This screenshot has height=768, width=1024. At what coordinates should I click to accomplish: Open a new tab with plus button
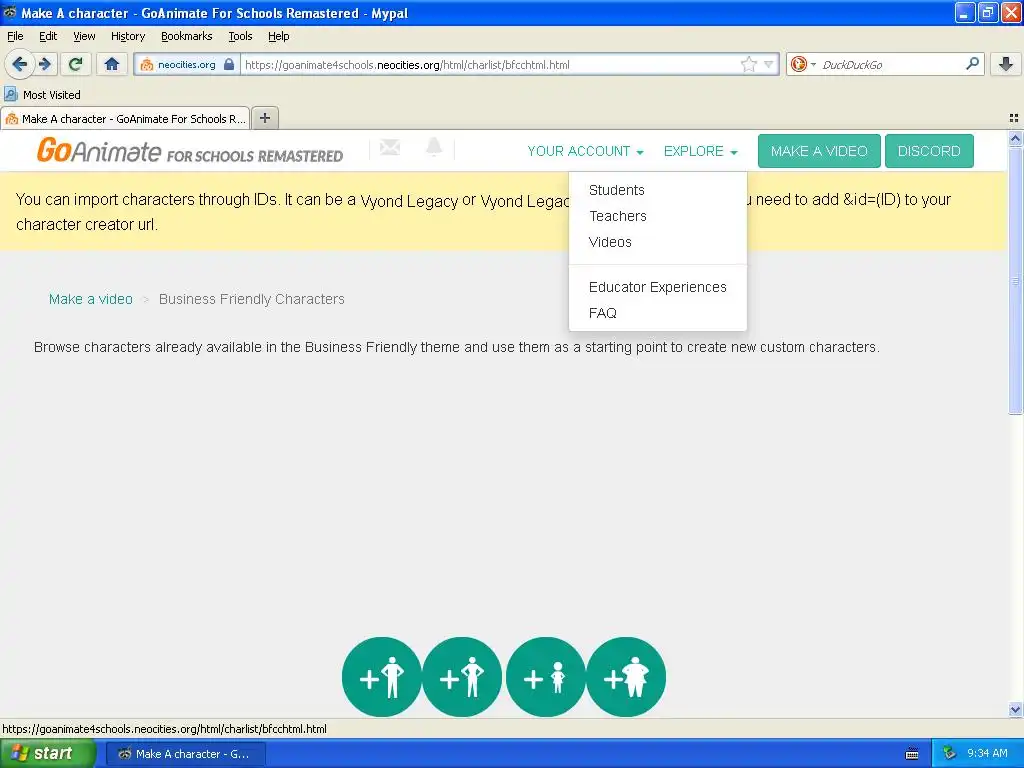264,118
